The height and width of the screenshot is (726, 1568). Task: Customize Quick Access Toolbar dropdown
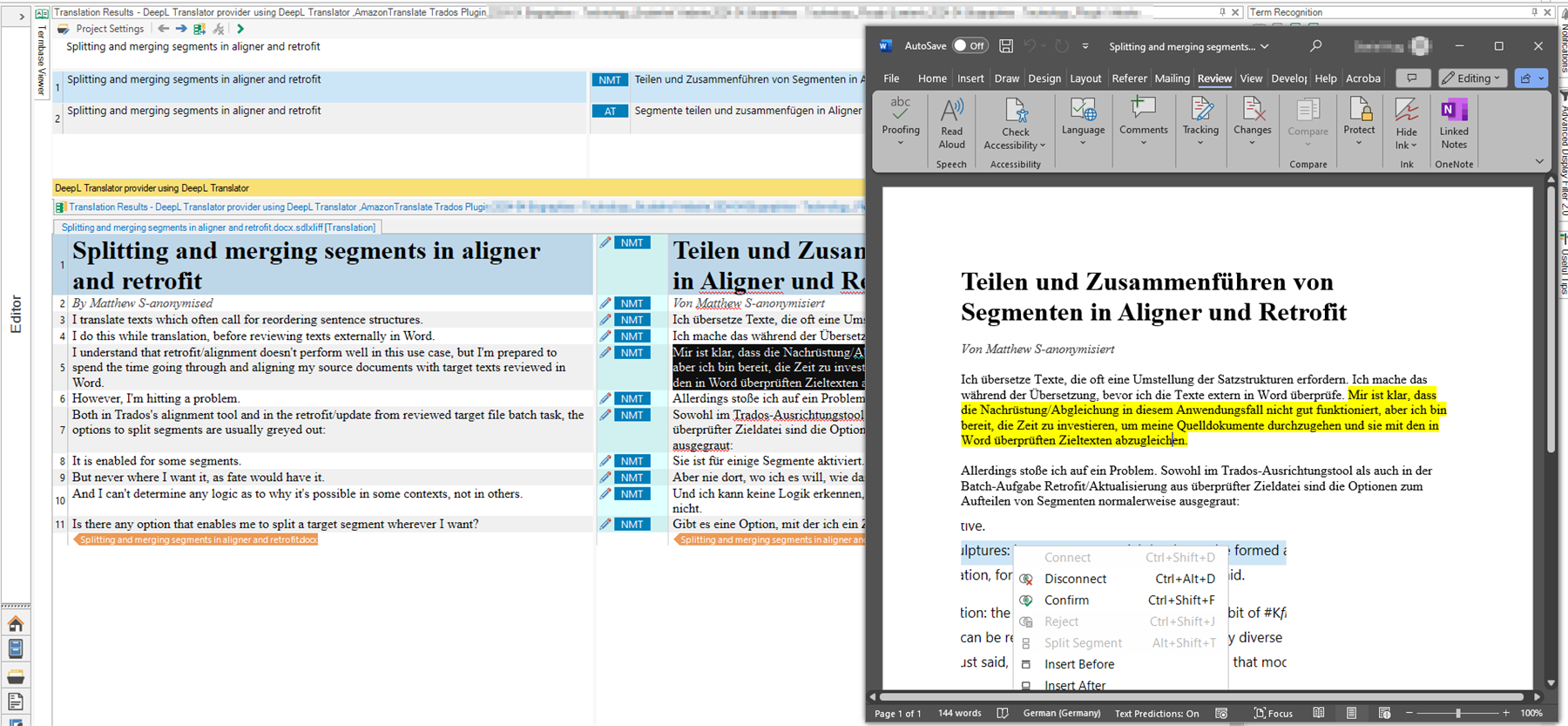[1085, 46]
